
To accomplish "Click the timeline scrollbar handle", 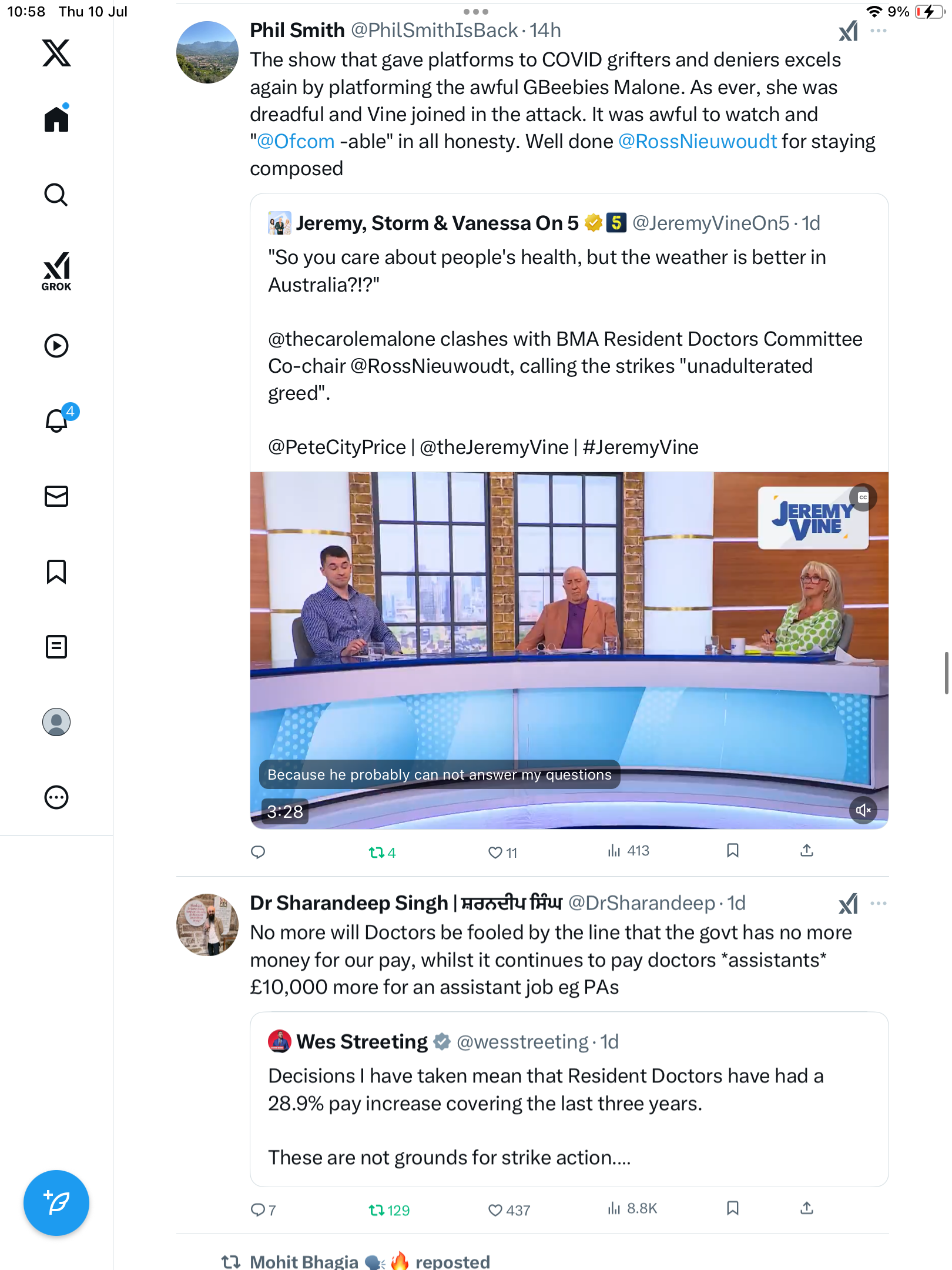I will [x=946, y=673].
